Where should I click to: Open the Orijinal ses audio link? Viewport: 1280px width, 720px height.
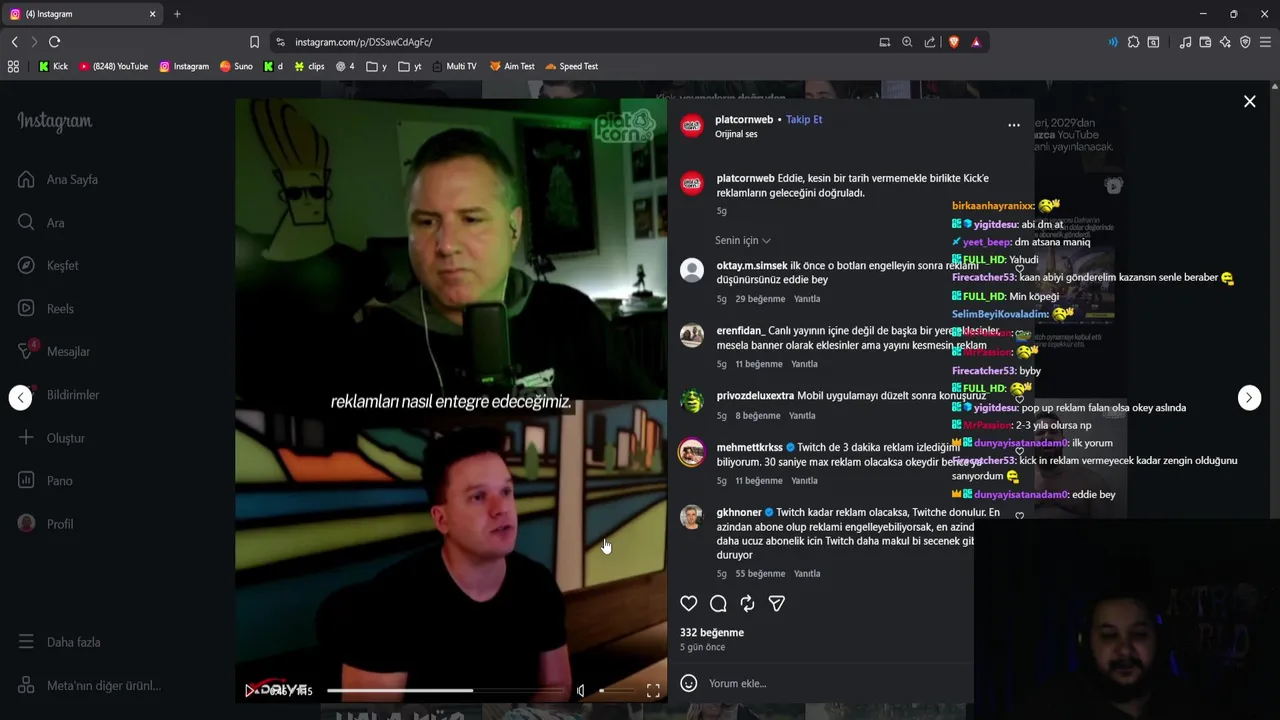coord(736,134)
